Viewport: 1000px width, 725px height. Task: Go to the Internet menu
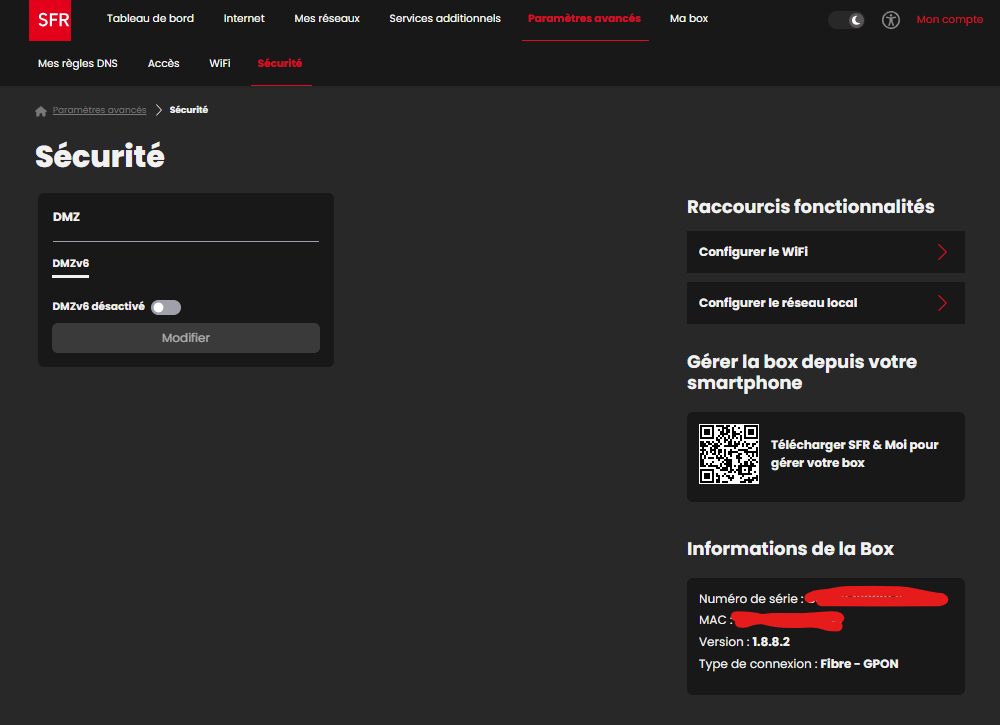(x=244, y=19)
